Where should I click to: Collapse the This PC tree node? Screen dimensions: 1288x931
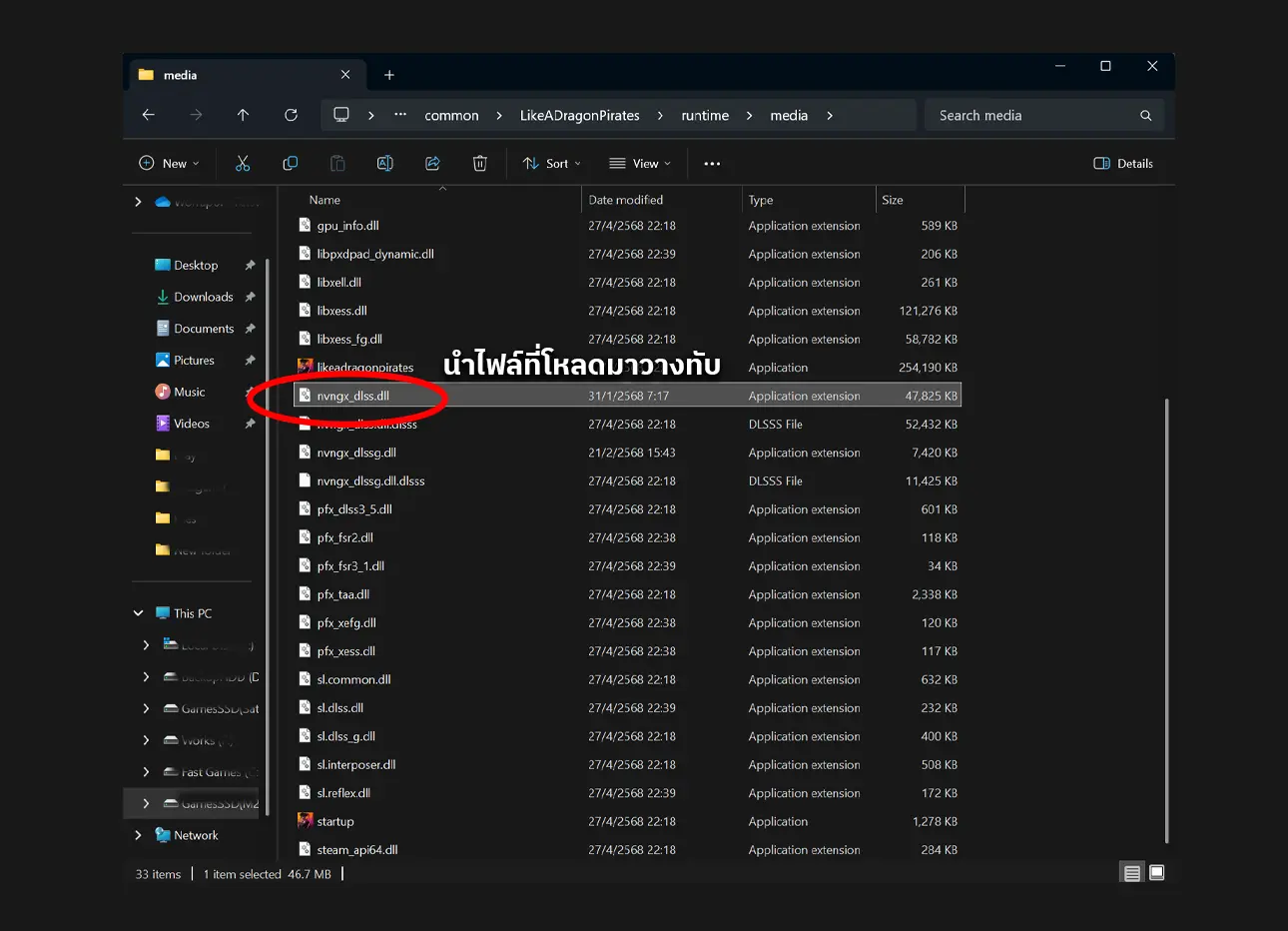click(x=138, y=613)
